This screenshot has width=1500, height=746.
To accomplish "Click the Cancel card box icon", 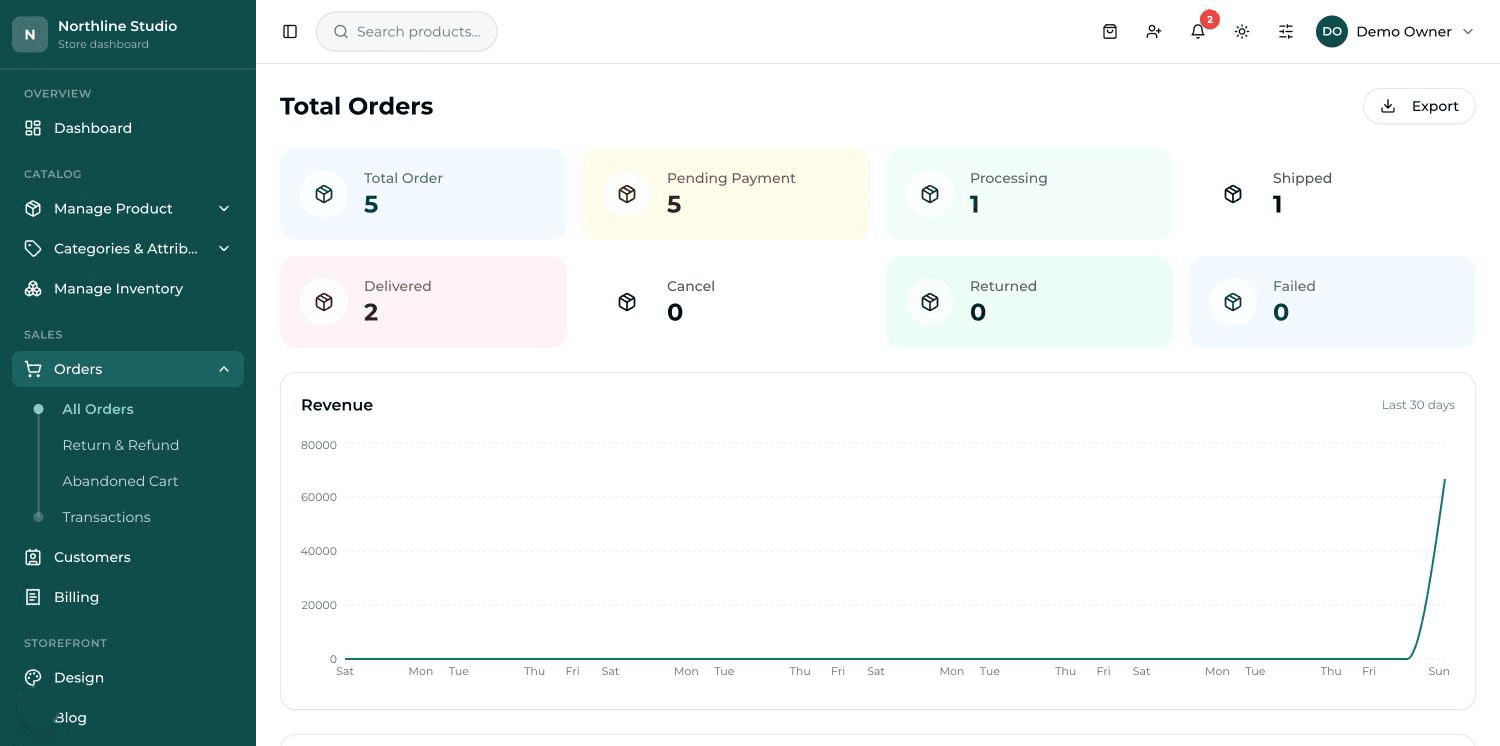I will click(627, 302).
